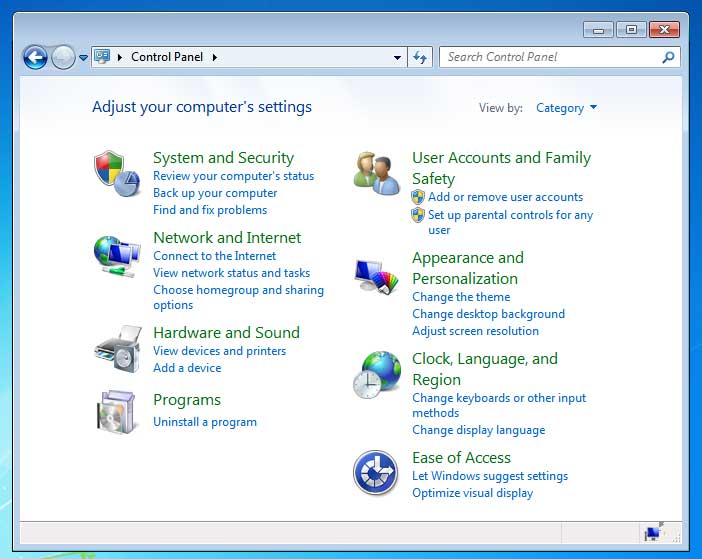702x559 pixels.
Task: Close the Control Panel window
Action: click(x=664, y=30)
